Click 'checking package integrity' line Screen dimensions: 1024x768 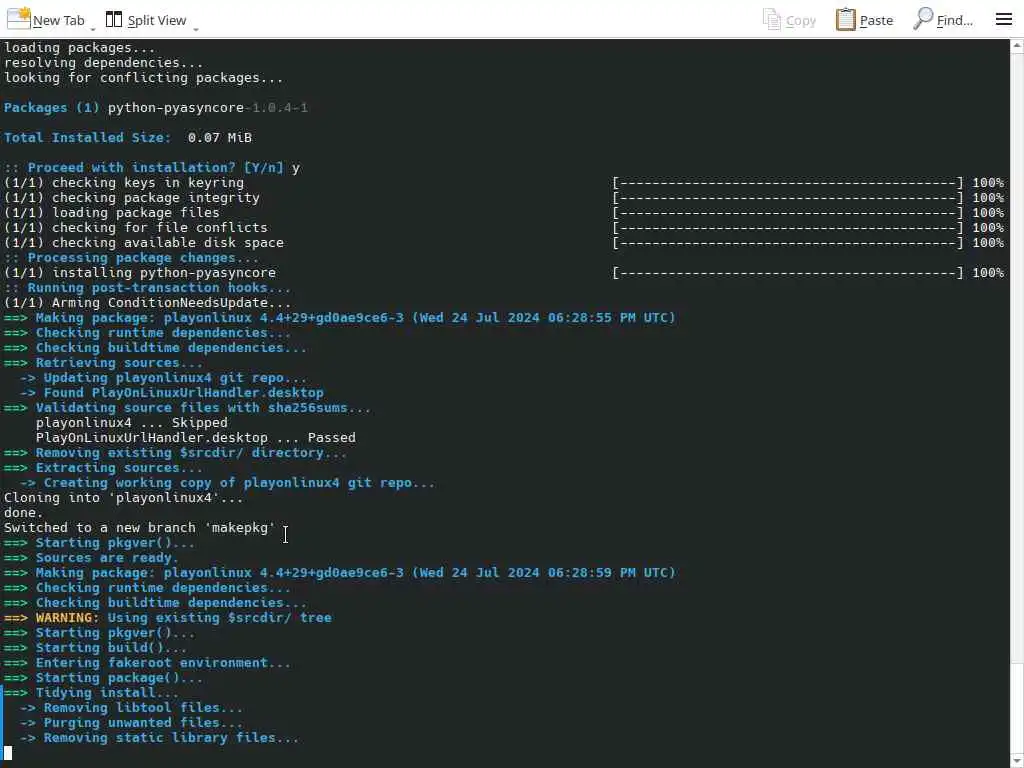click(x=132, y=198)
